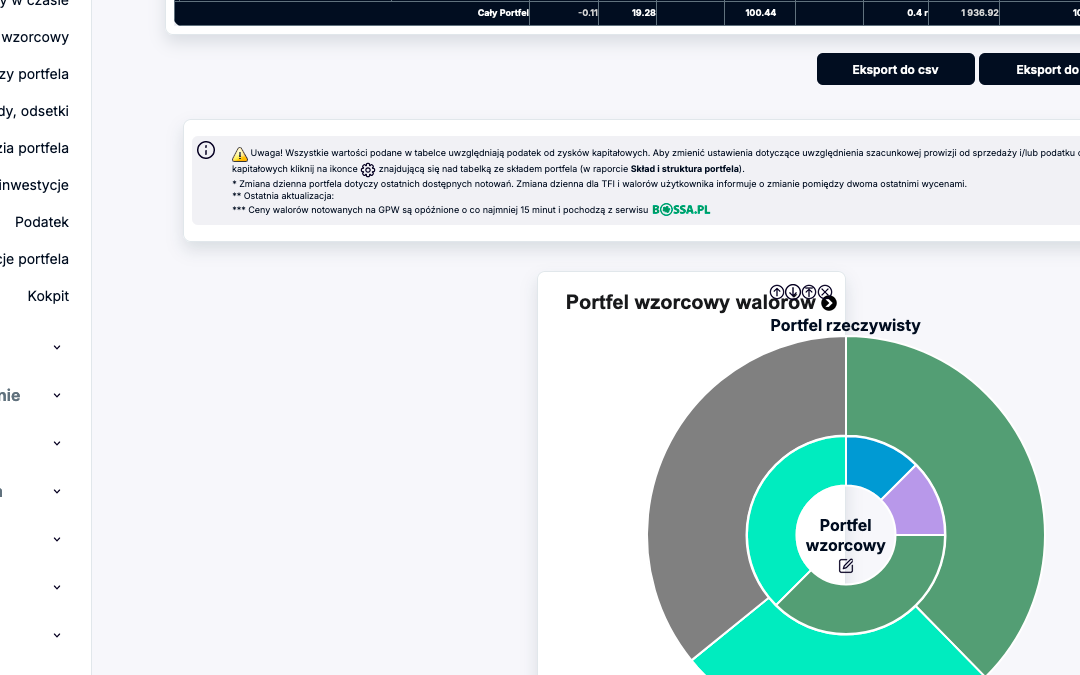Edit the Portfel wzorcowy via pencil icon
This screenshot has width=1080, height=675.
[x=846, y=566]
